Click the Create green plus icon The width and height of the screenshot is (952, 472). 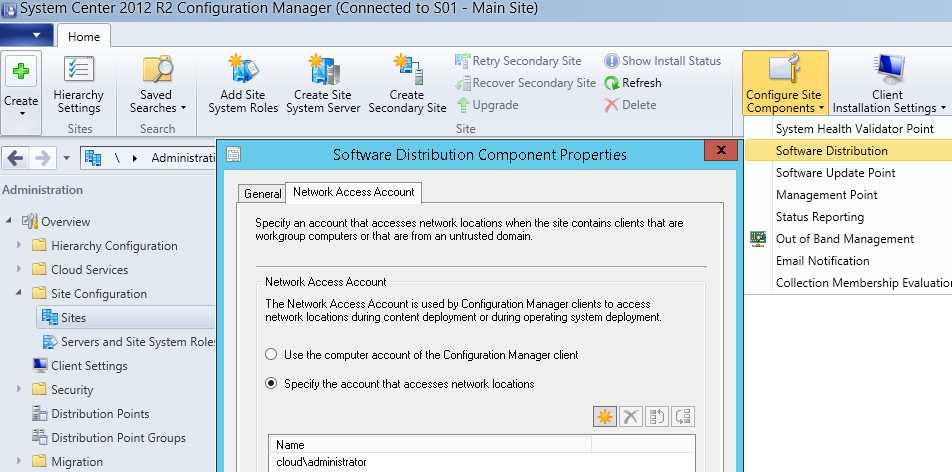(x=21, y=72)
